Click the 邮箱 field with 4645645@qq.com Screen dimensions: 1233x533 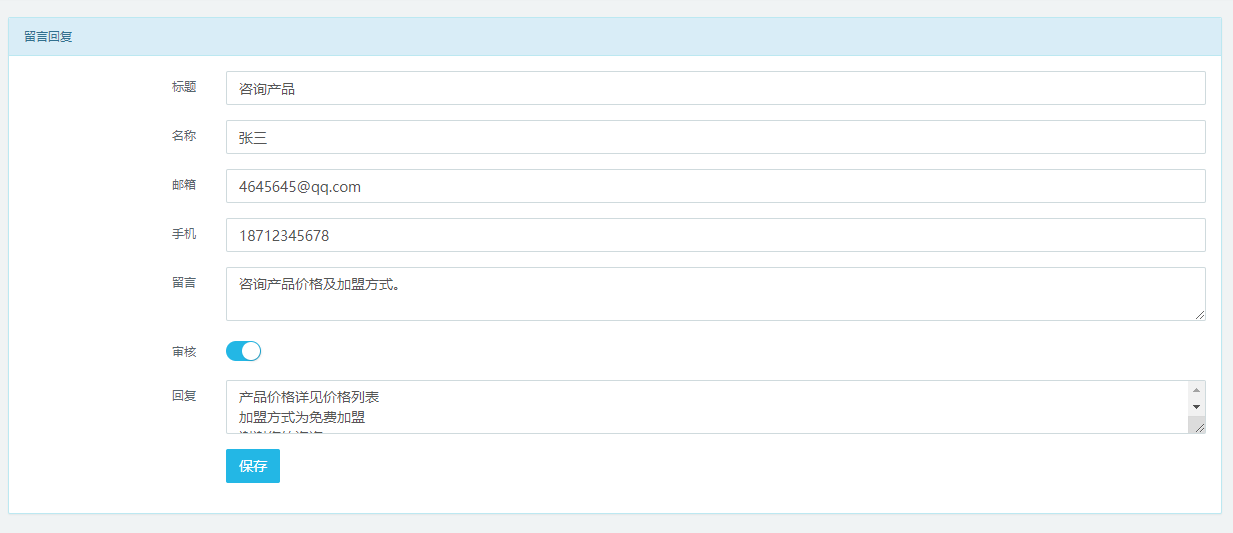pos(715,186)
